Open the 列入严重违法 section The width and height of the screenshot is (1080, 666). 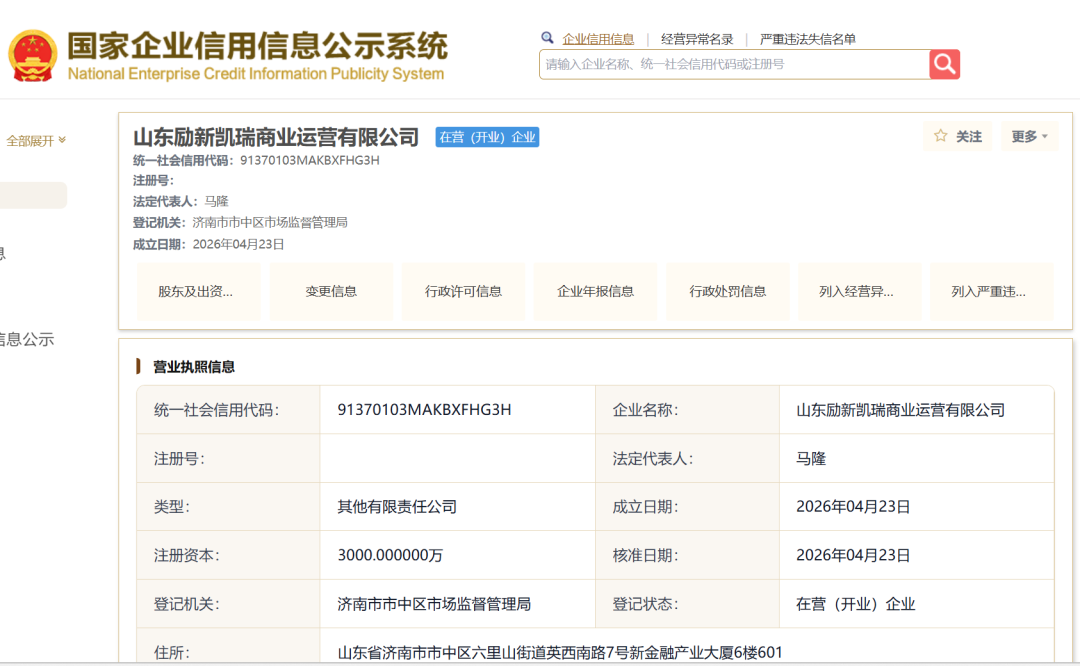click(988, 292)
